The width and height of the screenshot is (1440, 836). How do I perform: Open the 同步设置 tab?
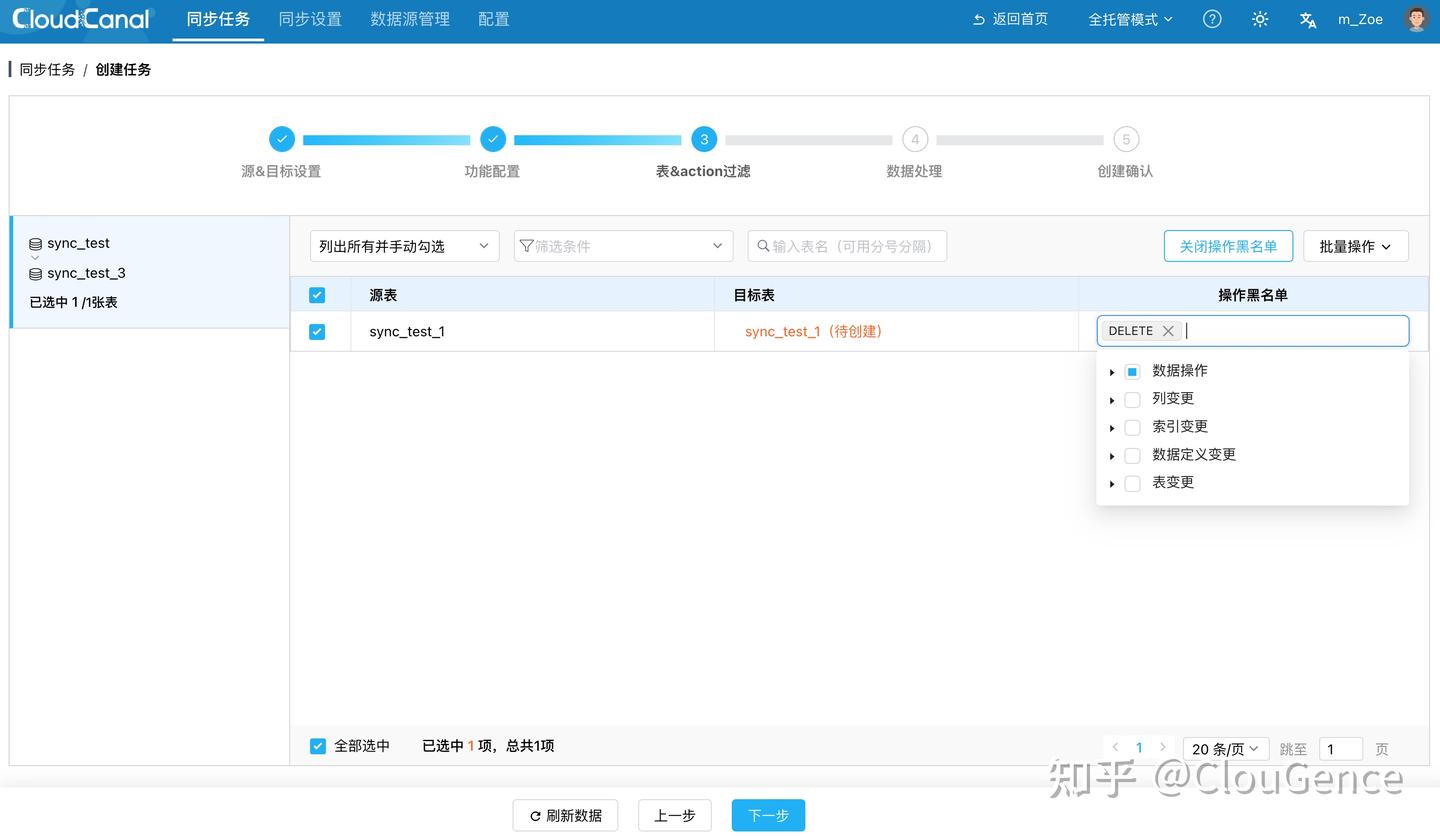click(x=310, y=19)
